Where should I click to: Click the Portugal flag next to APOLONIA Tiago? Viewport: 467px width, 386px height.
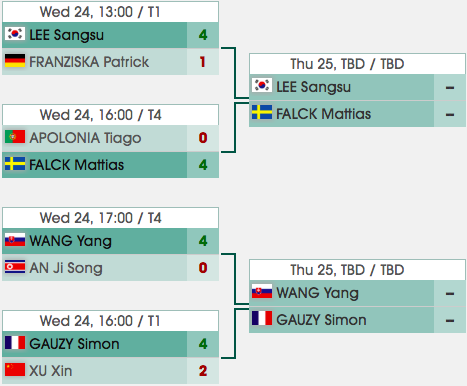click(x=15, y=137)
